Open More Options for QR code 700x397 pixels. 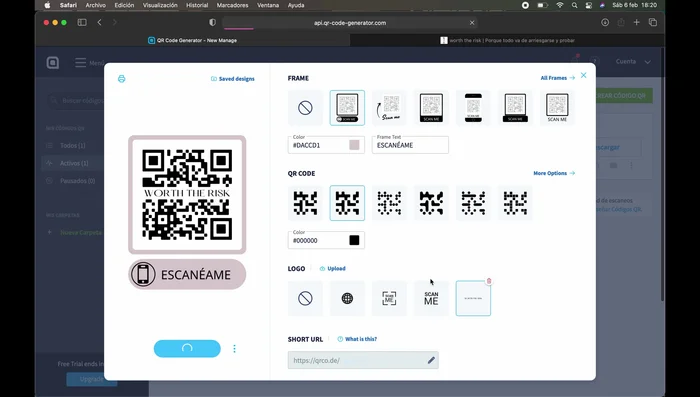tap(554, 173)
